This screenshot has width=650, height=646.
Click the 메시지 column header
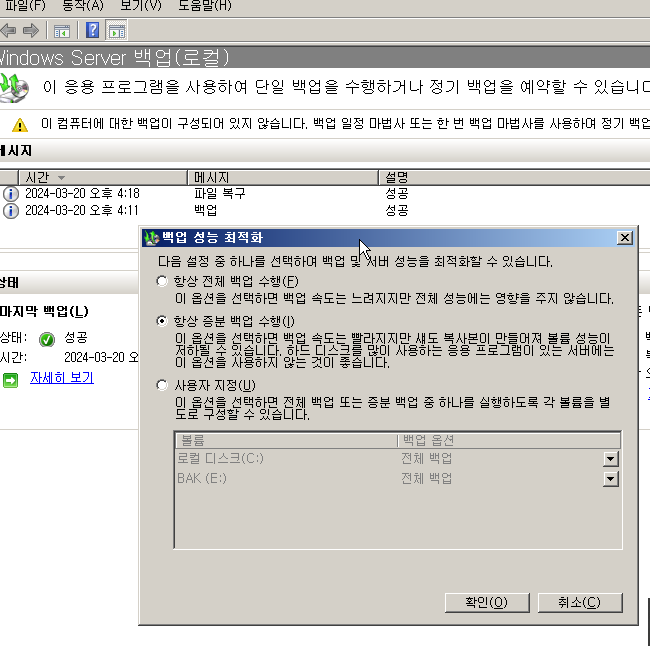coord(283,177)
